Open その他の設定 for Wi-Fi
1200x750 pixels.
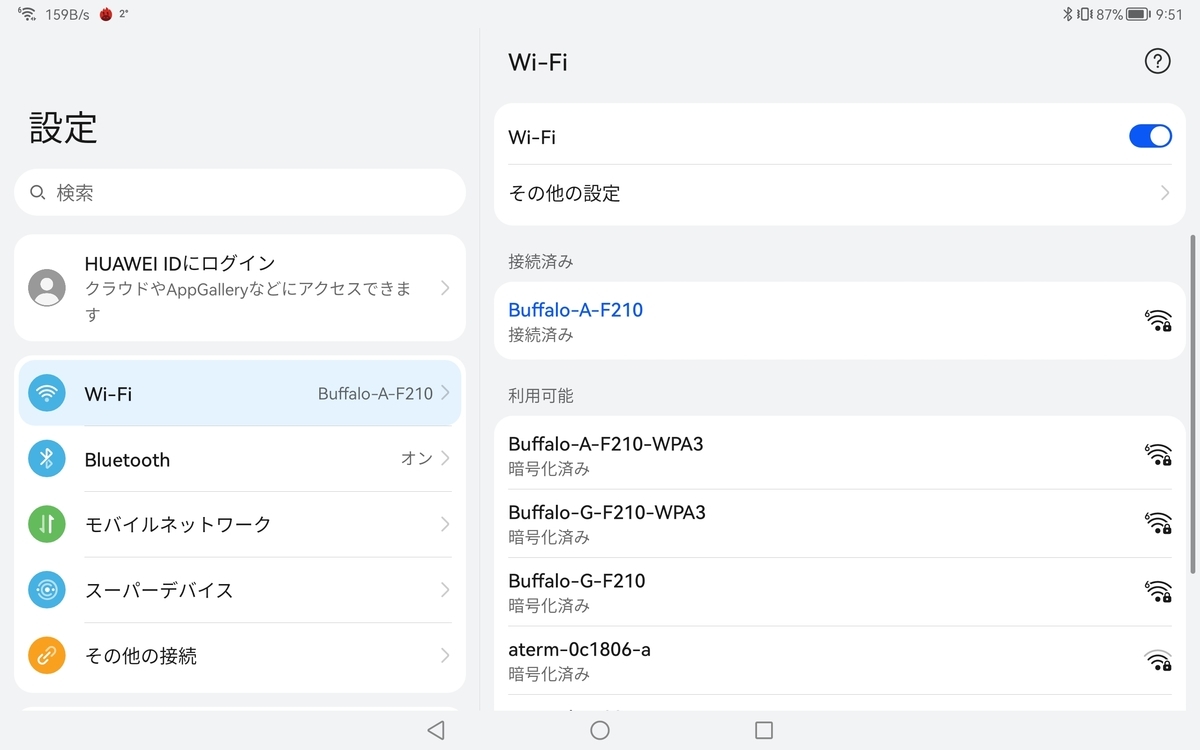pos(839,194)
